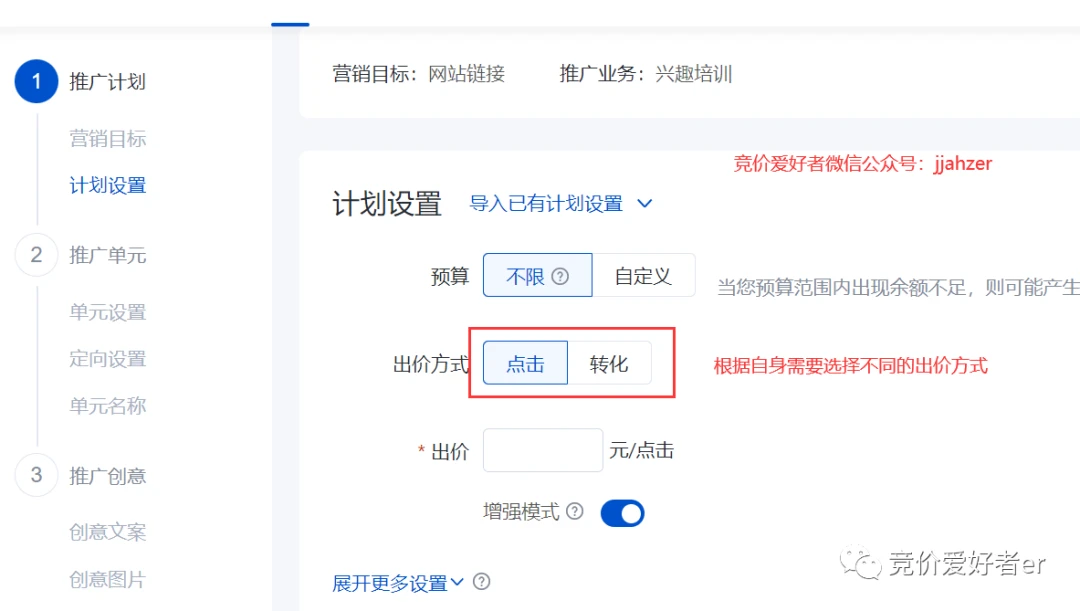Click help icon beside 展开更多设置

[482, 582]
